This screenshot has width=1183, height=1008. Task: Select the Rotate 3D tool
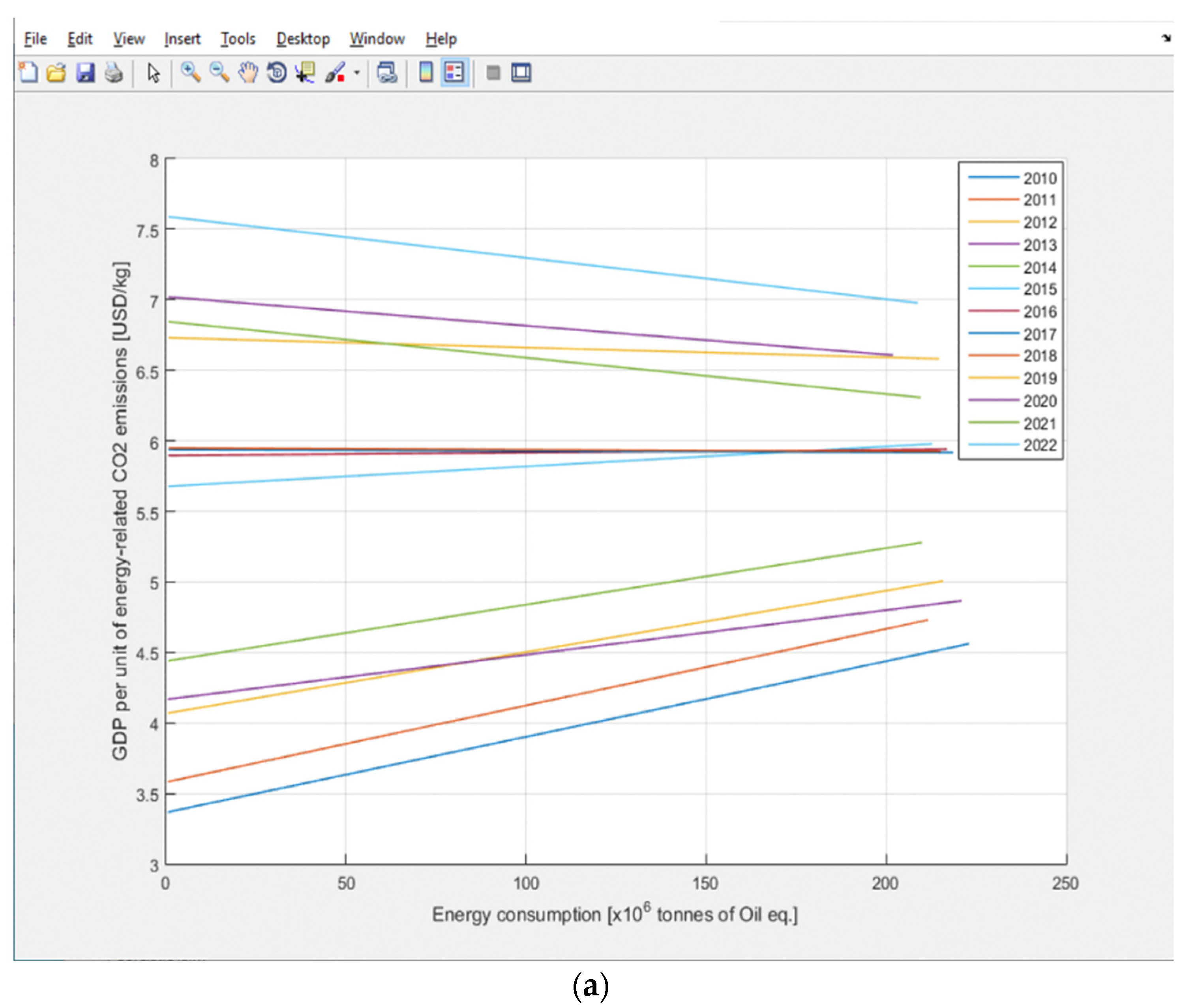277,73
